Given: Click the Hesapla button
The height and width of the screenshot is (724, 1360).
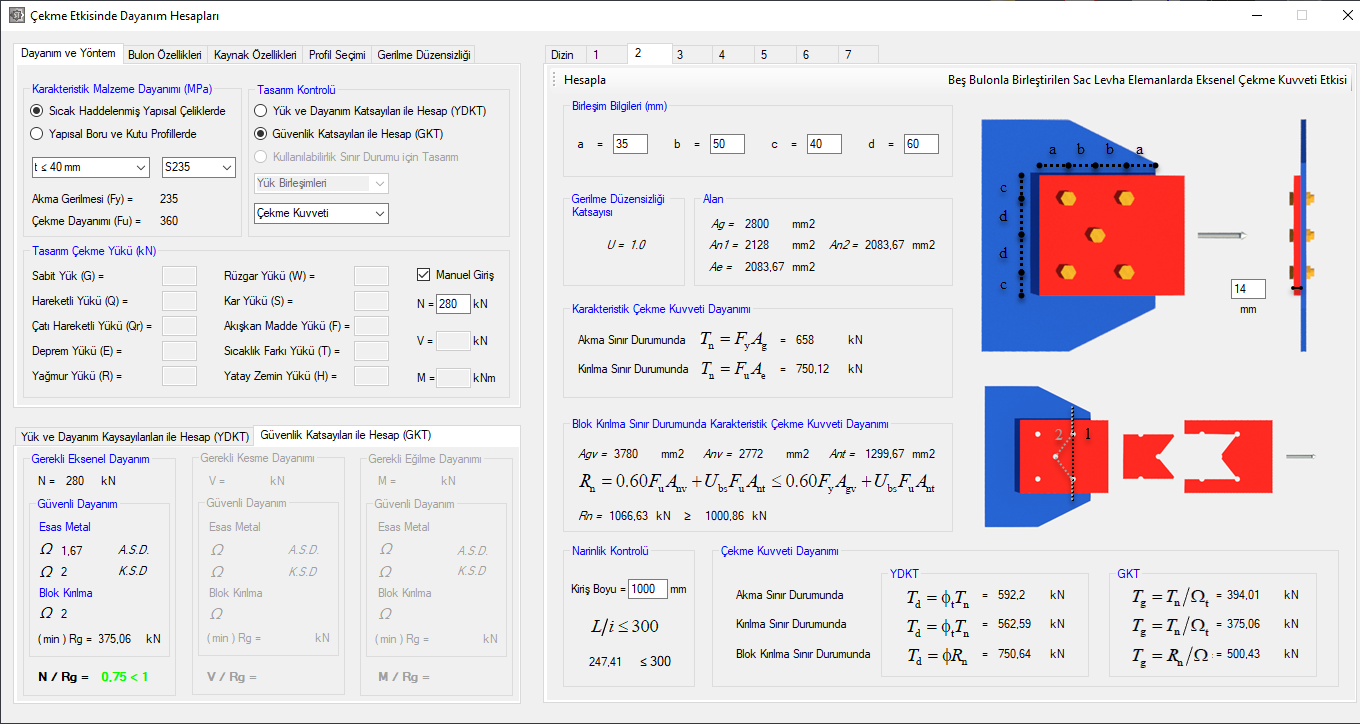Looking at the screenshot, I should (x=585, y=80).
